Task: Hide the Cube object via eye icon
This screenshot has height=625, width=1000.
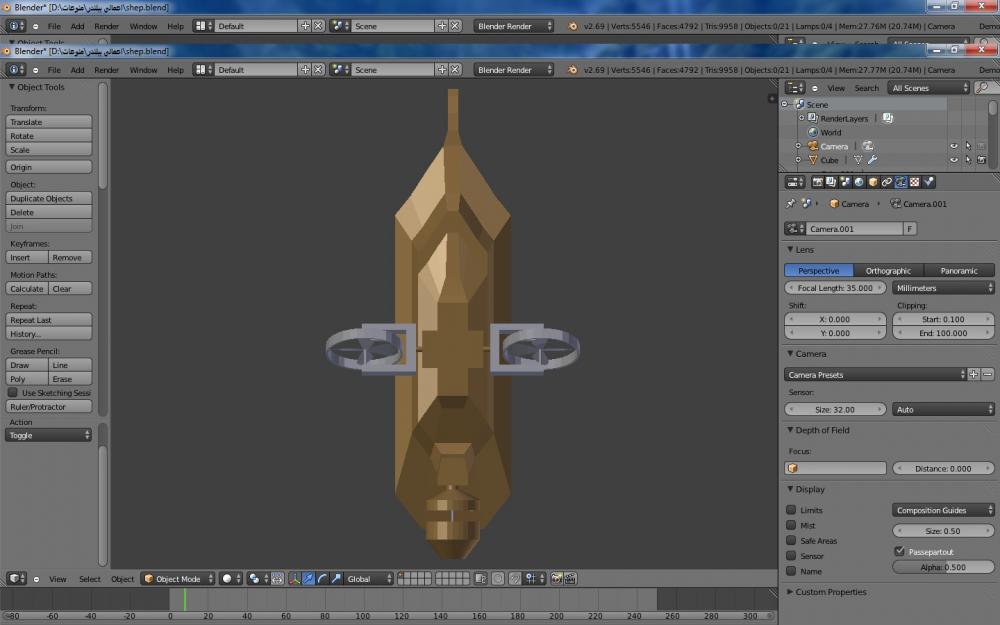Action: coord(953,160)
